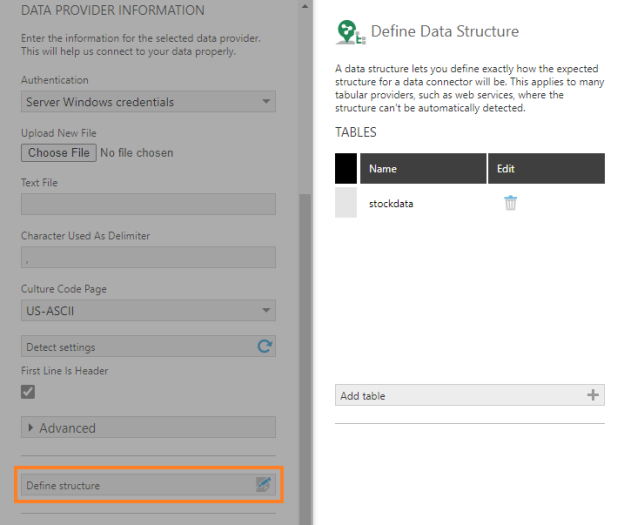The width and height of the screenshot is (624, 525).
Task: Open the Culture Code Page dropdown
Action: (148, 311)
